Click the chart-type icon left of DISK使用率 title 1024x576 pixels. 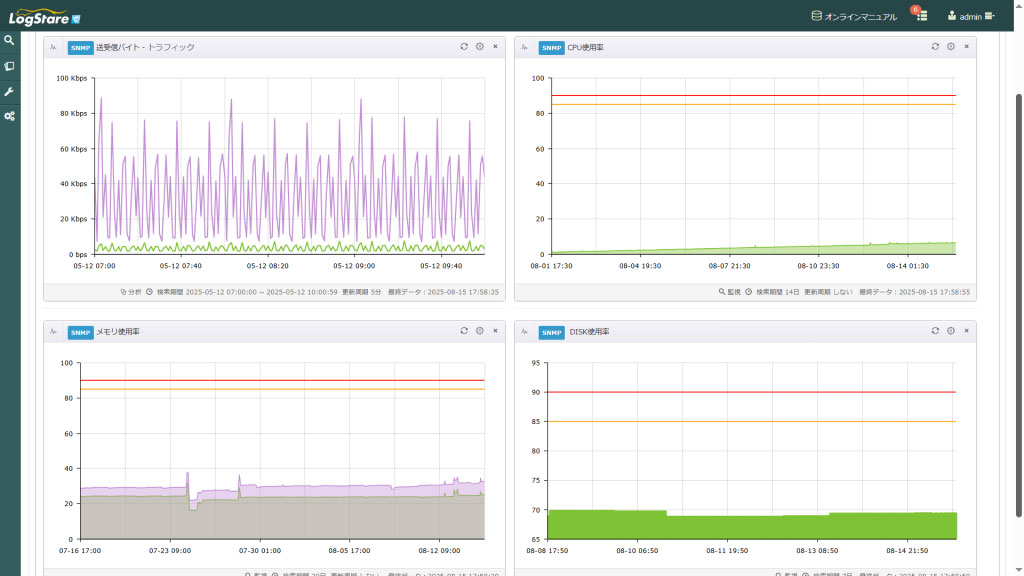pos(524,332)
